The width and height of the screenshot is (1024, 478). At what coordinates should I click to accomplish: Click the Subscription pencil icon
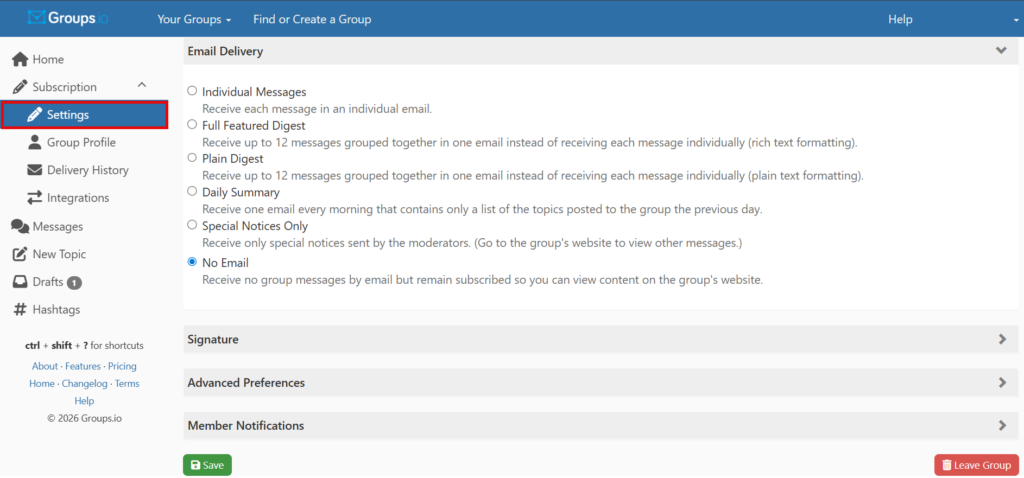tap(20, 87)
